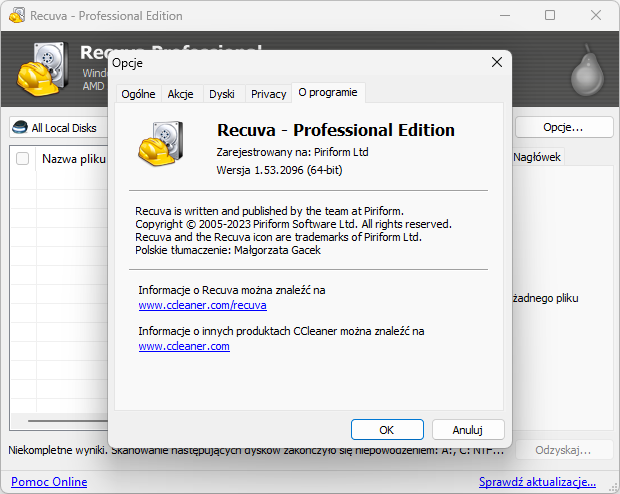620x494 pixels.
Task: Click Polskie tłumaczenie: Małgorzata Gacek text
Action: coord(228,250)
